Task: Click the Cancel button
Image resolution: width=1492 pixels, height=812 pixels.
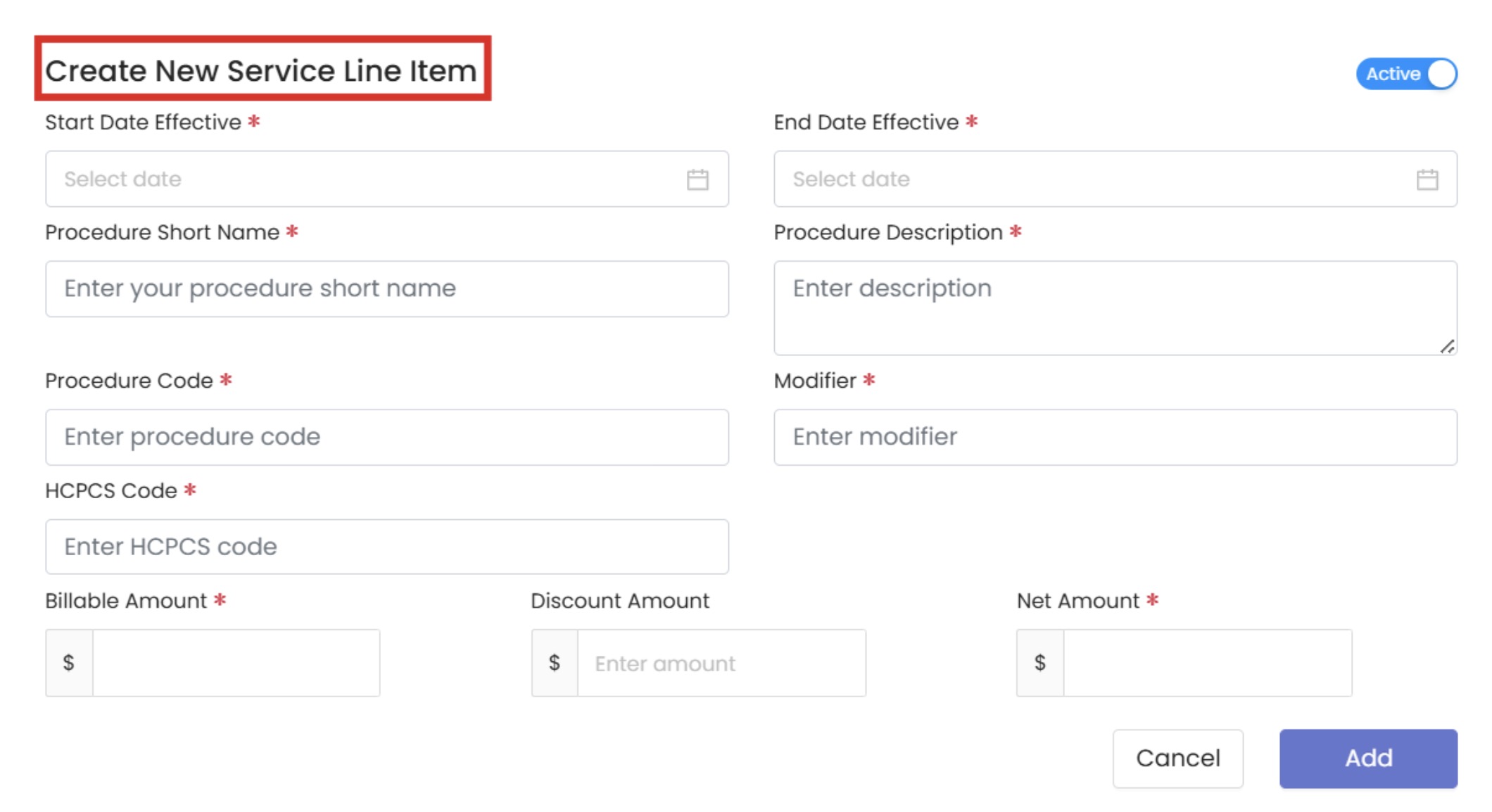Action: (1177, 758)
